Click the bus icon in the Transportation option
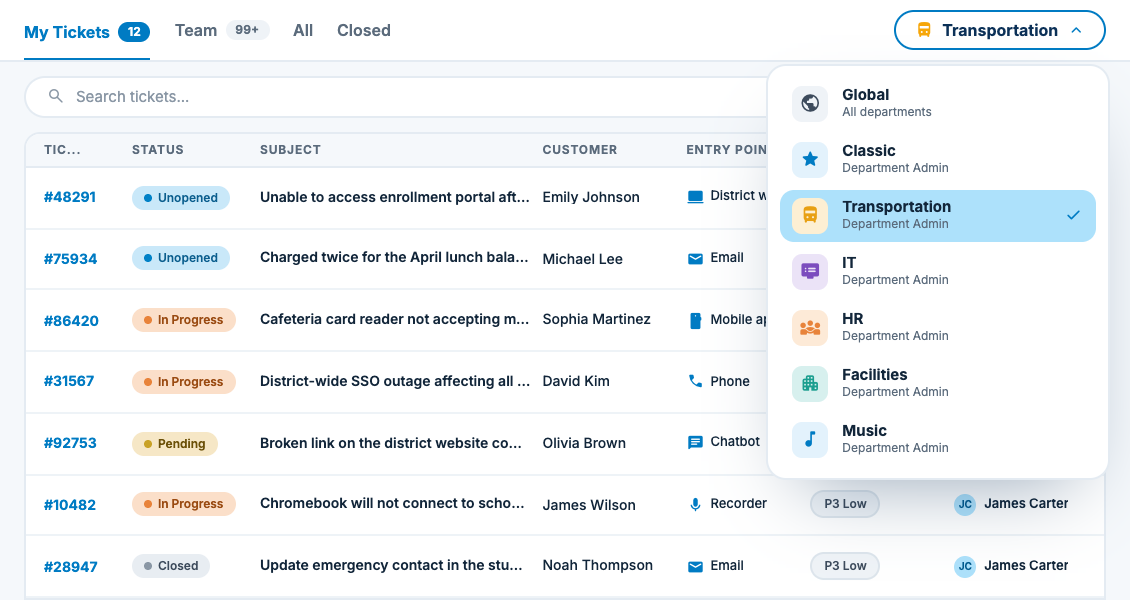 [x=810, y=215]
